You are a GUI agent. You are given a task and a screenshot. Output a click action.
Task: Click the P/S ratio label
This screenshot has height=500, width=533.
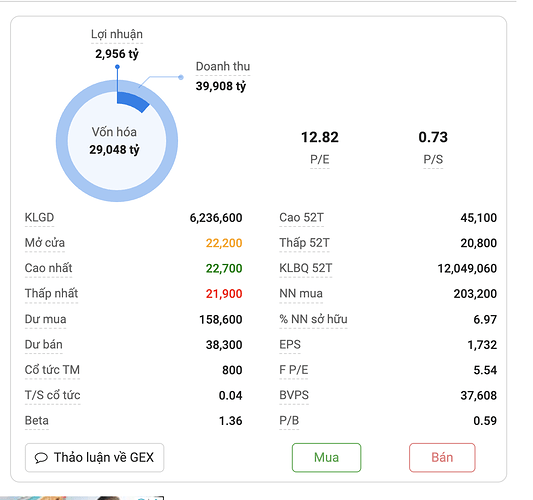[x=433, y=159]
